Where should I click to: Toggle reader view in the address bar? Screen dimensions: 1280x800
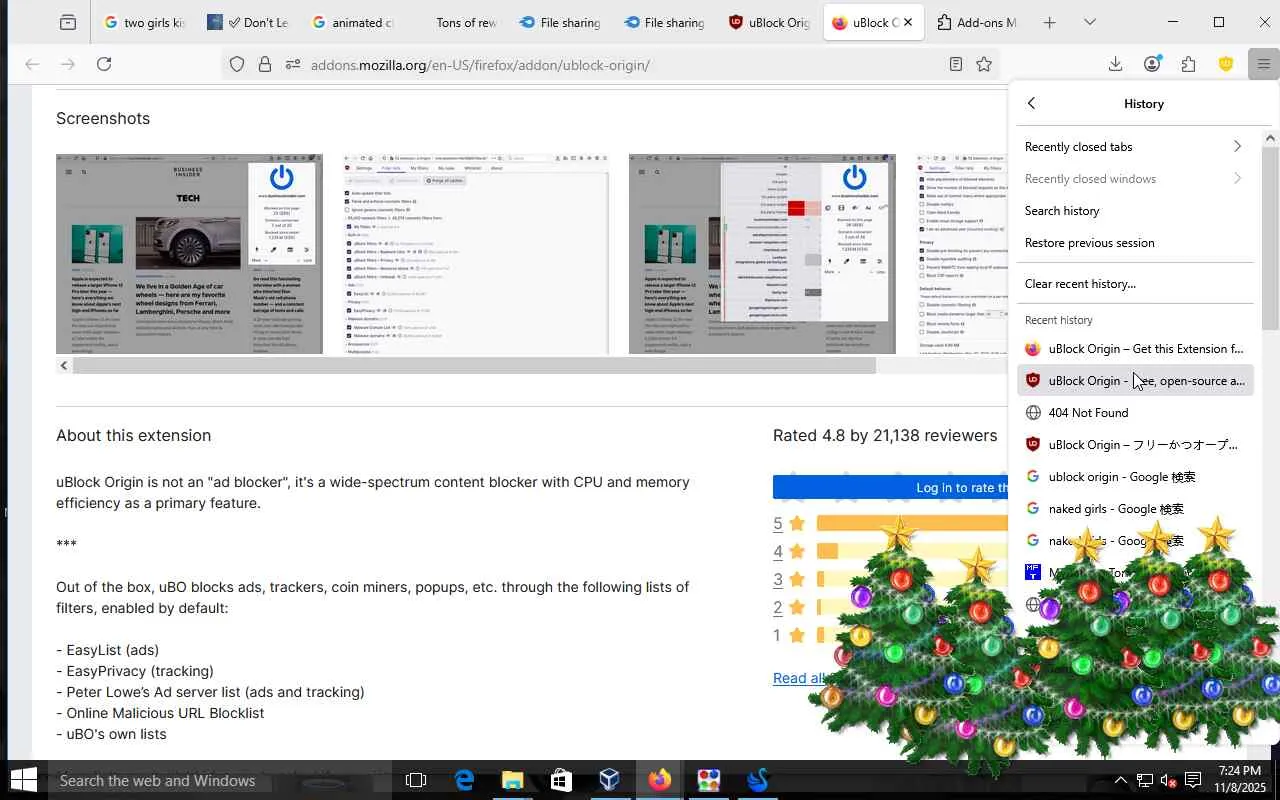956,64
